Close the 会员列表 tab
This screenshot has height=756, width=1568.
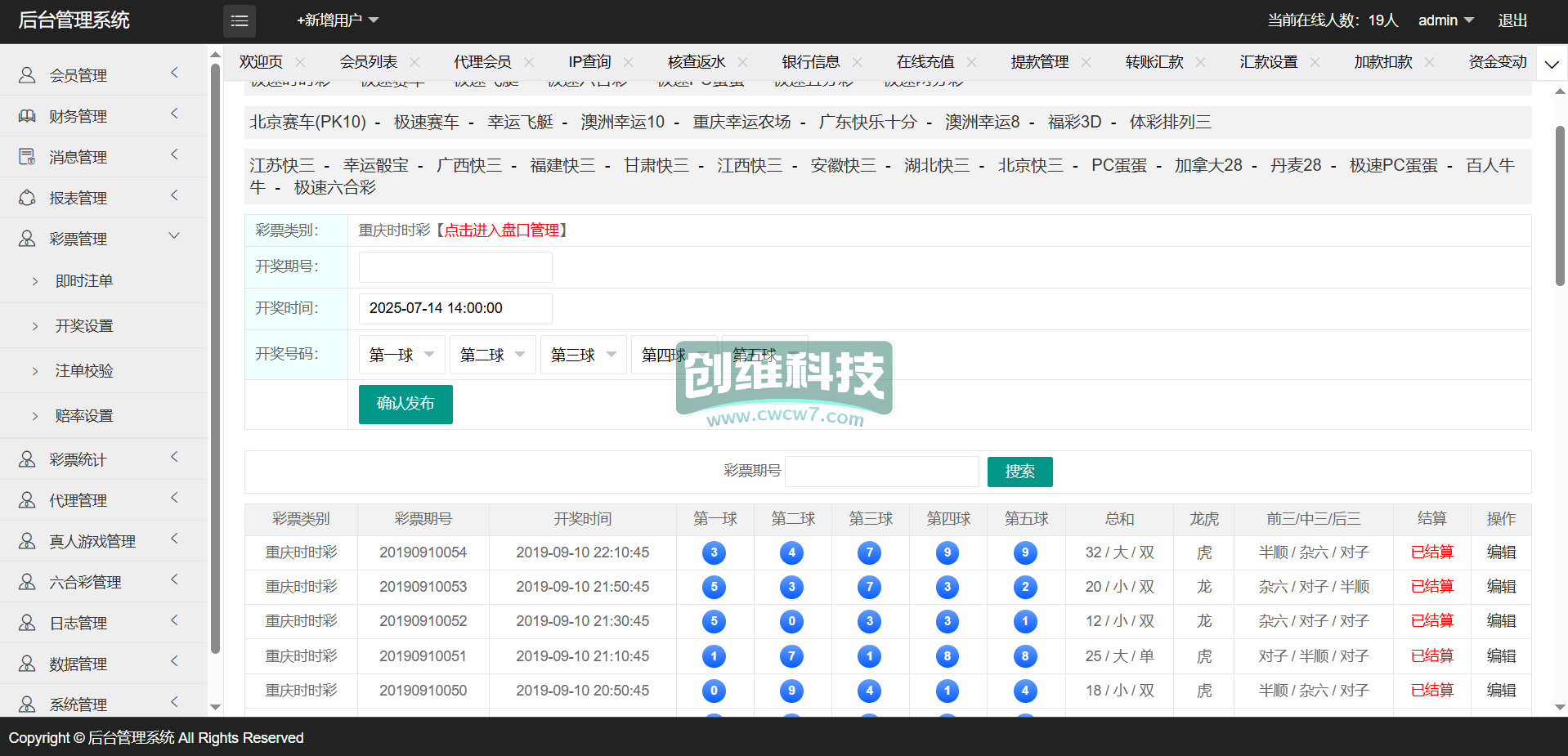[414, 62]
